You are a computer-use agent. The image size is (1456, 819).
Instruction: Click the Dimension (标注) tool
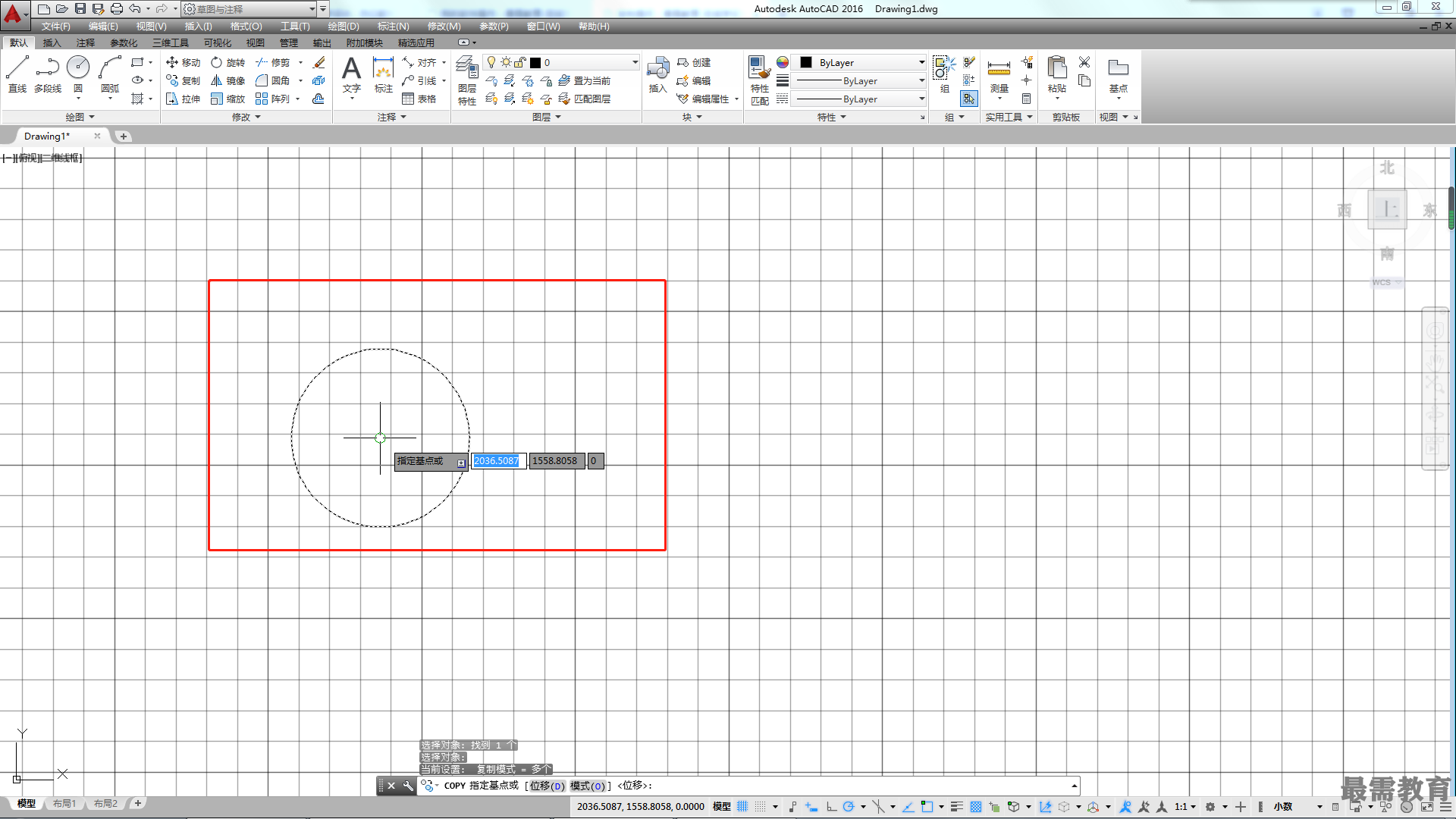pos(384,74)
